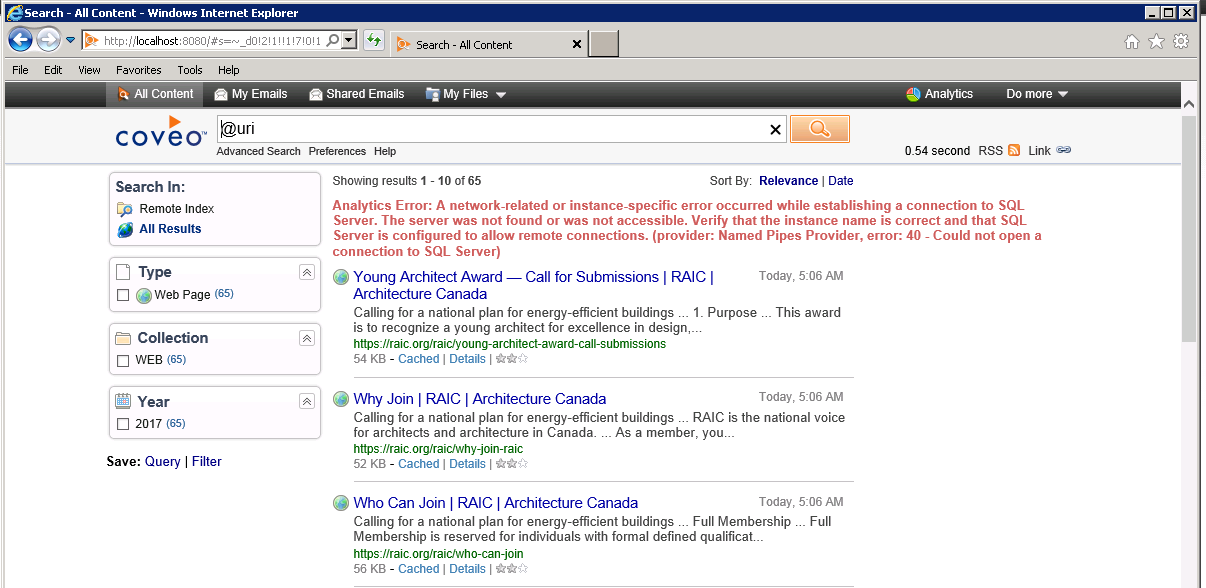The image size is (1206, 588).
Task: Collapse the Collection facet panel
Action: pyautogui.click(x=307, y=338)
